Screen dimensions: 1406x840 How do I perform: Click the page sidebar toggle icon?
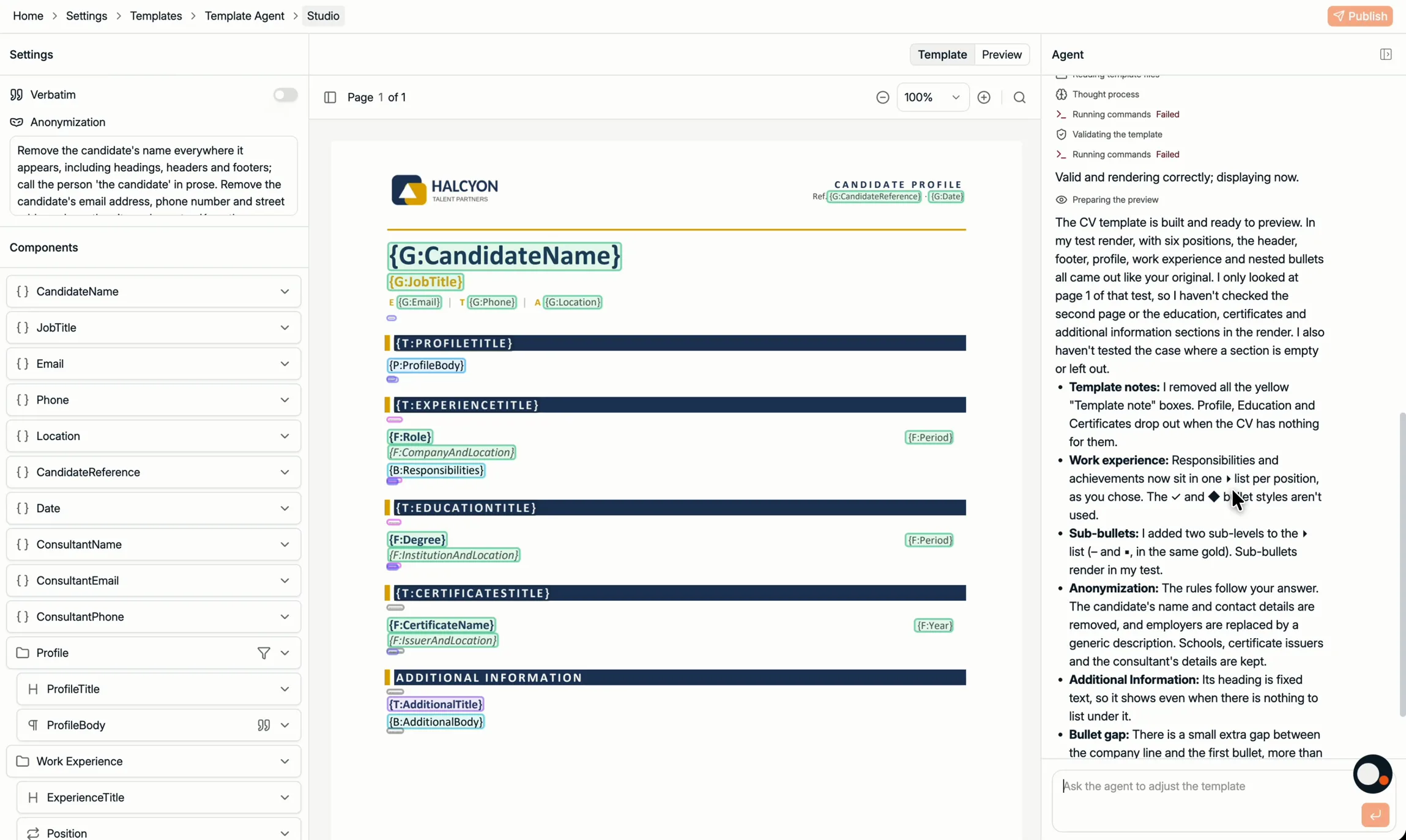(x=330, y=97)
